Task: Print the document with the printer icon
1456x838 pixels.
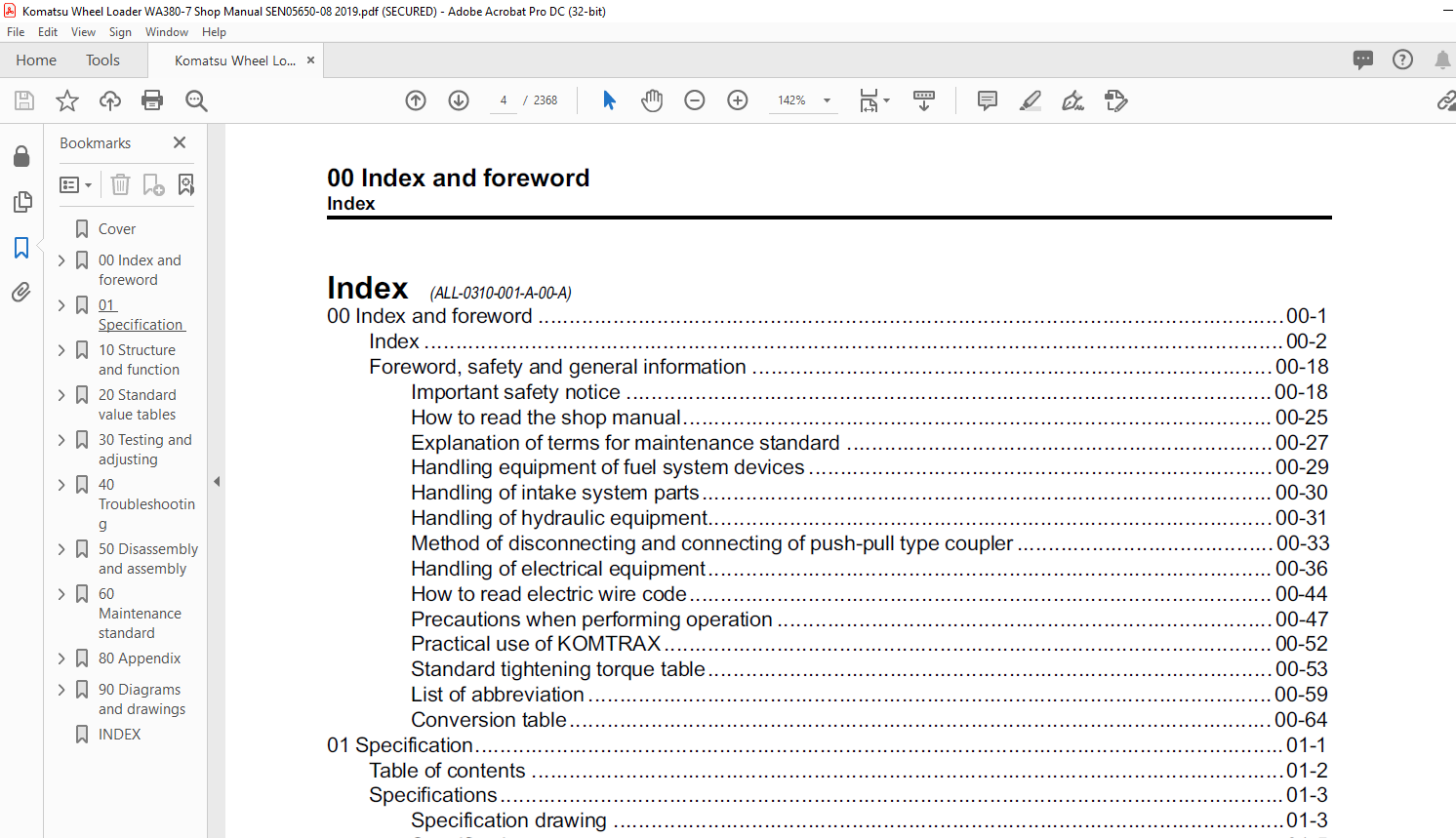Action: pos(152,100)
